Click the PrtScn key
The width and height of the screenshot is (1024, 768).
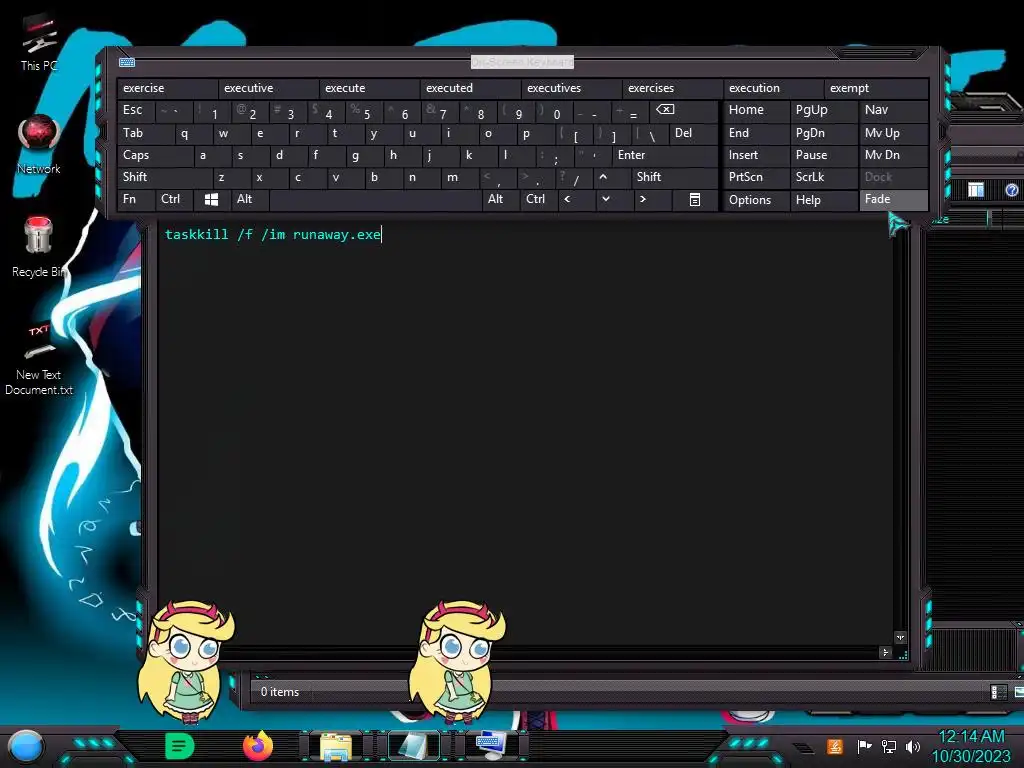(756, 177)
